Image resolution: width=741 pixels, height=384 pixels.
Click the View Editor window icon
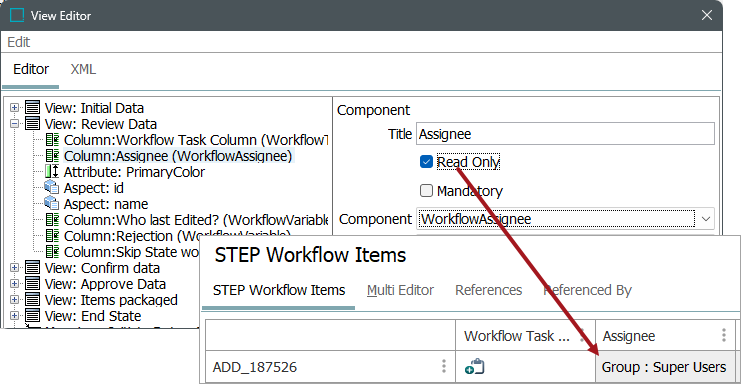click(x=17, y=15)
